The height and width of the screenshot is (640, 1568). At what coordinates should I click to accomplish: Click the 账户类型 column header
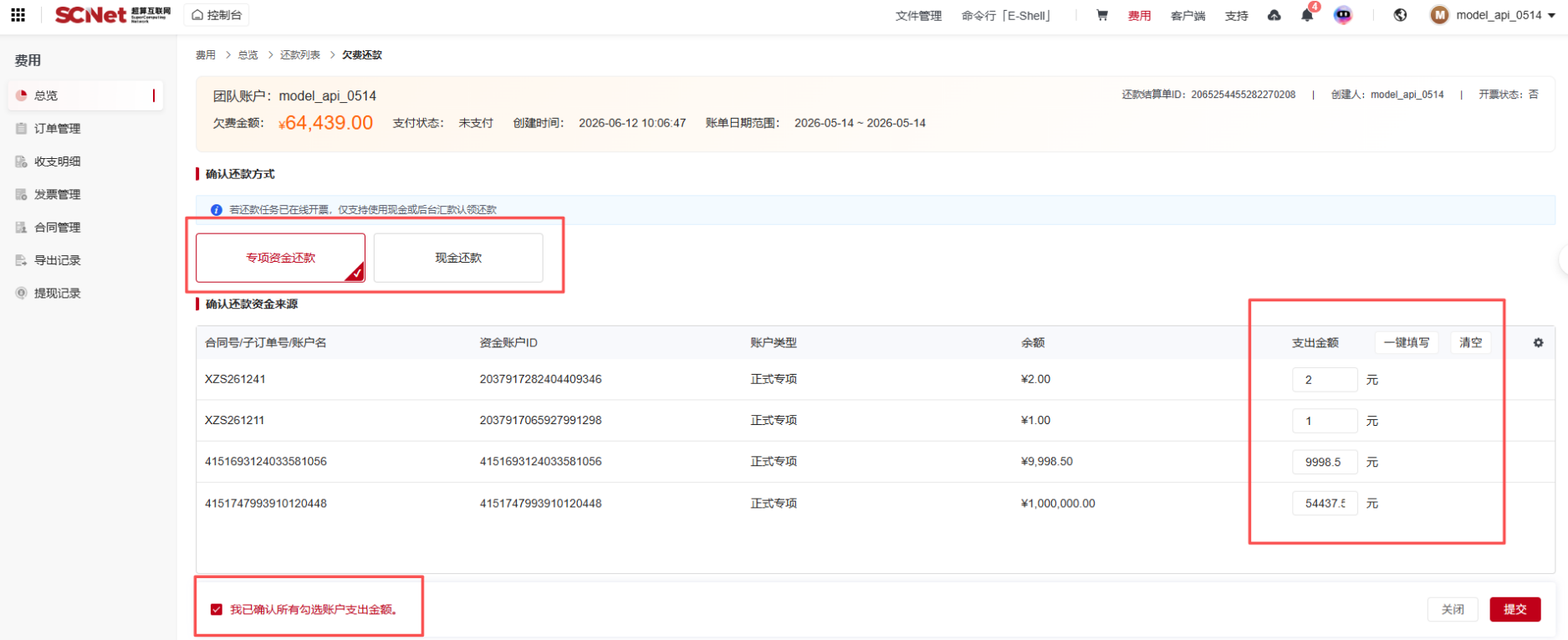pos(774,343)
